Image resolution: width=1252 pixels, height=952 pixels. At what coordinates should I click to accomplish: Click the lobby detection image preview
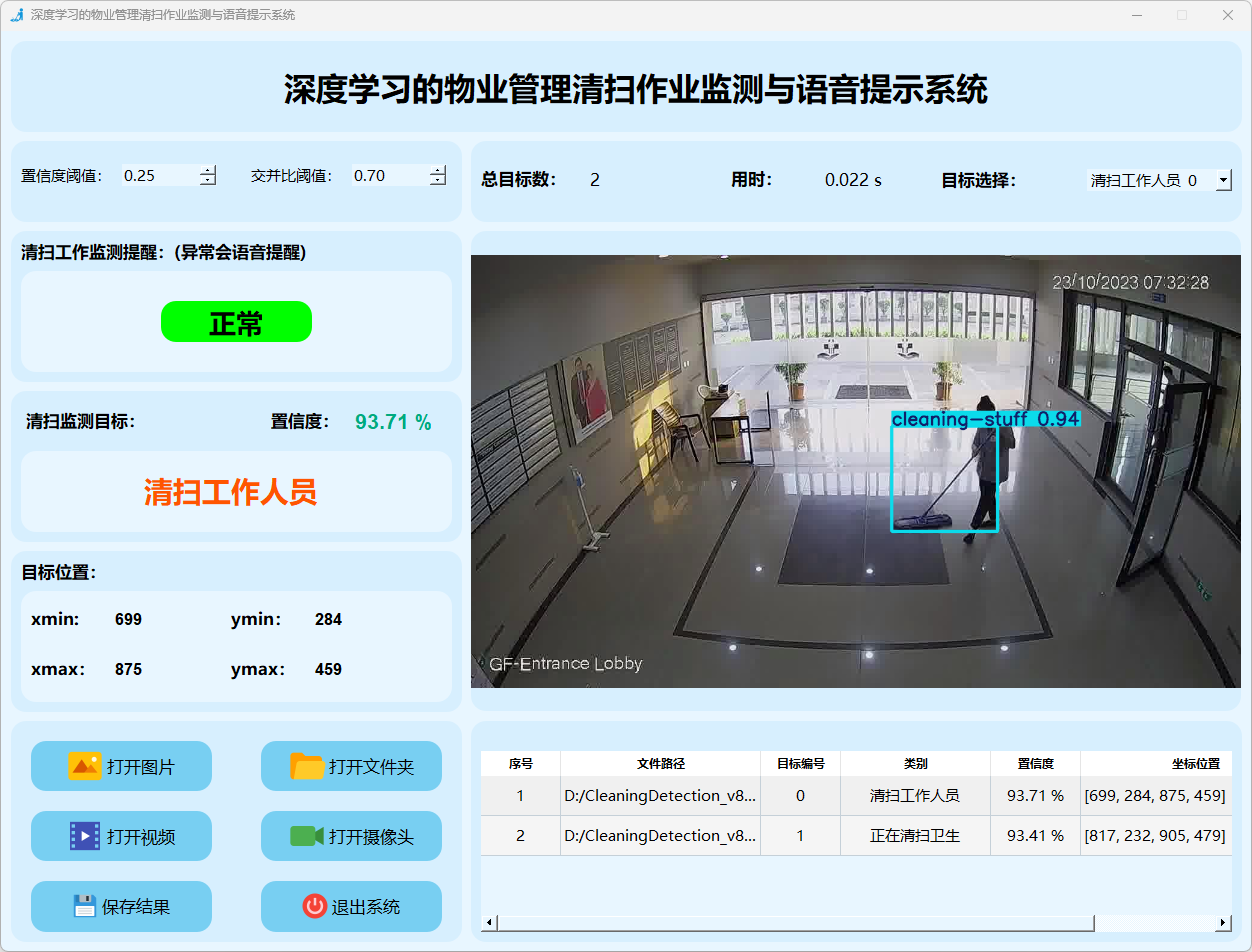(855, 471)
